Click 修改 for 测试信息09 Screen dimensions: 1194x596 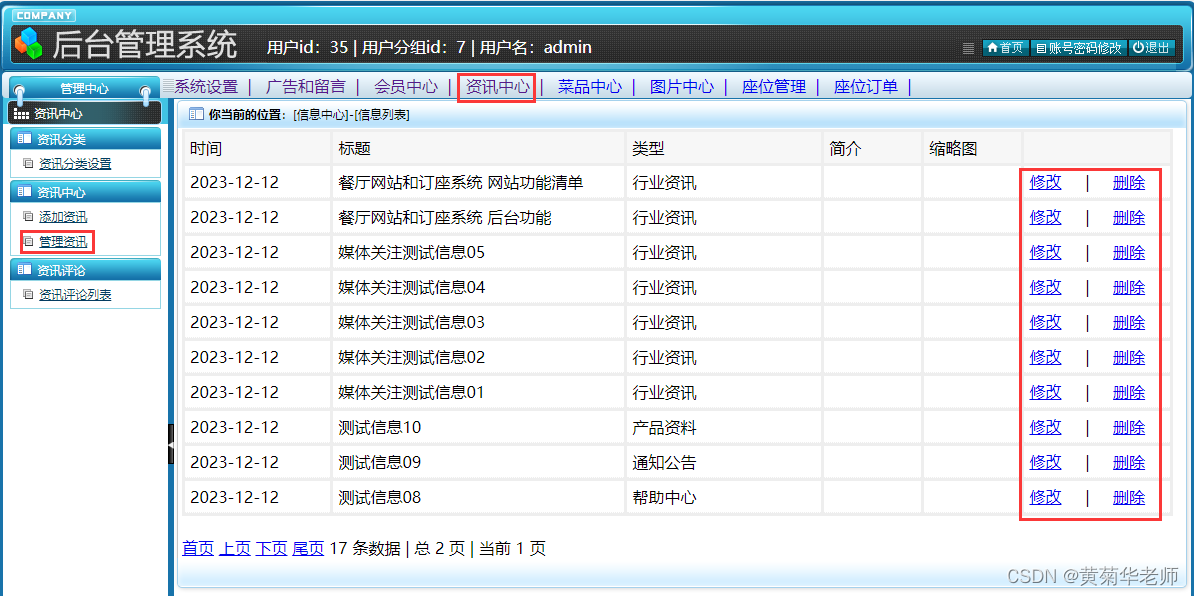1046,463
